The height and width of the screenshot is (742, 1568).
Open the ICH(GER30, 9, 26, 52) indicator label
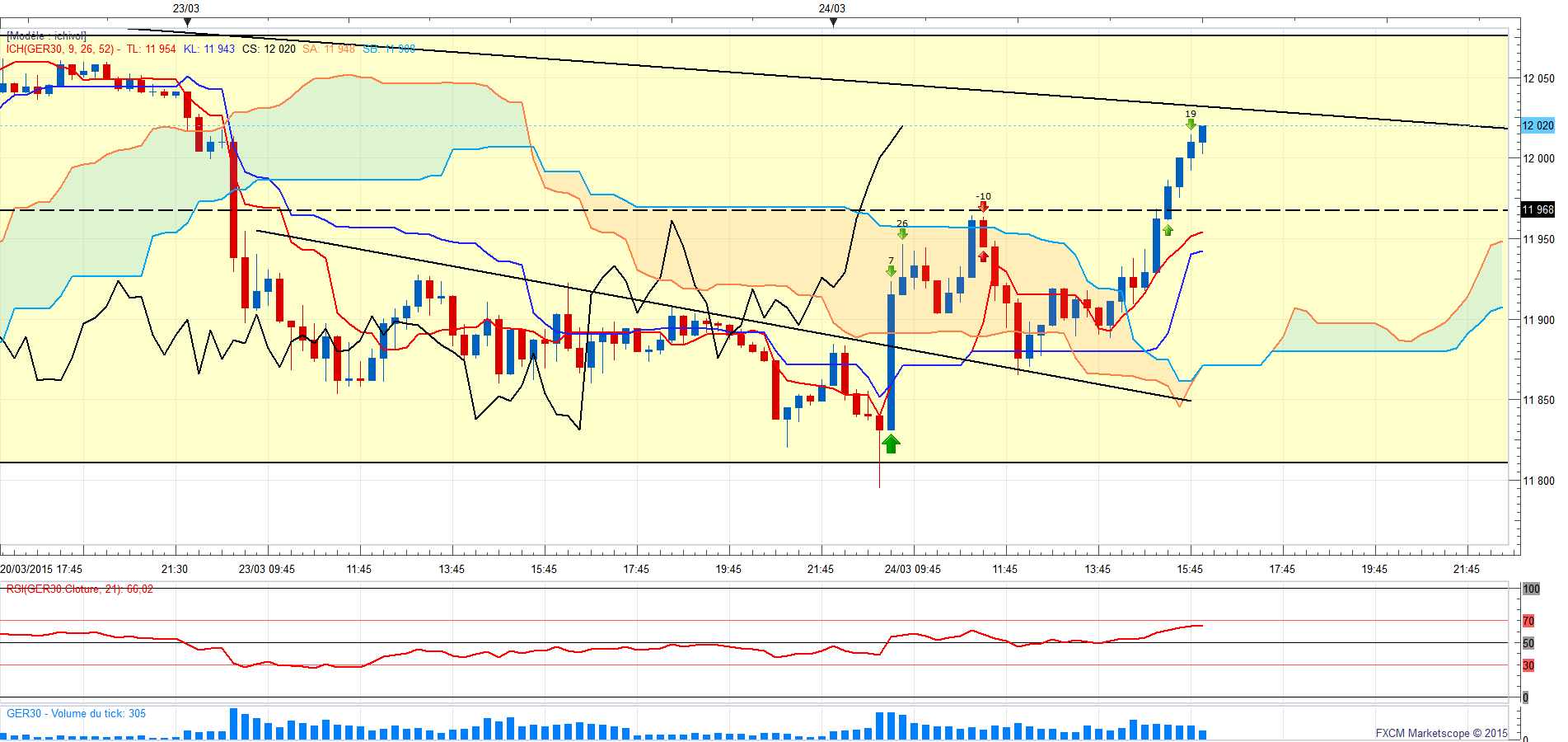pos(60,49)
